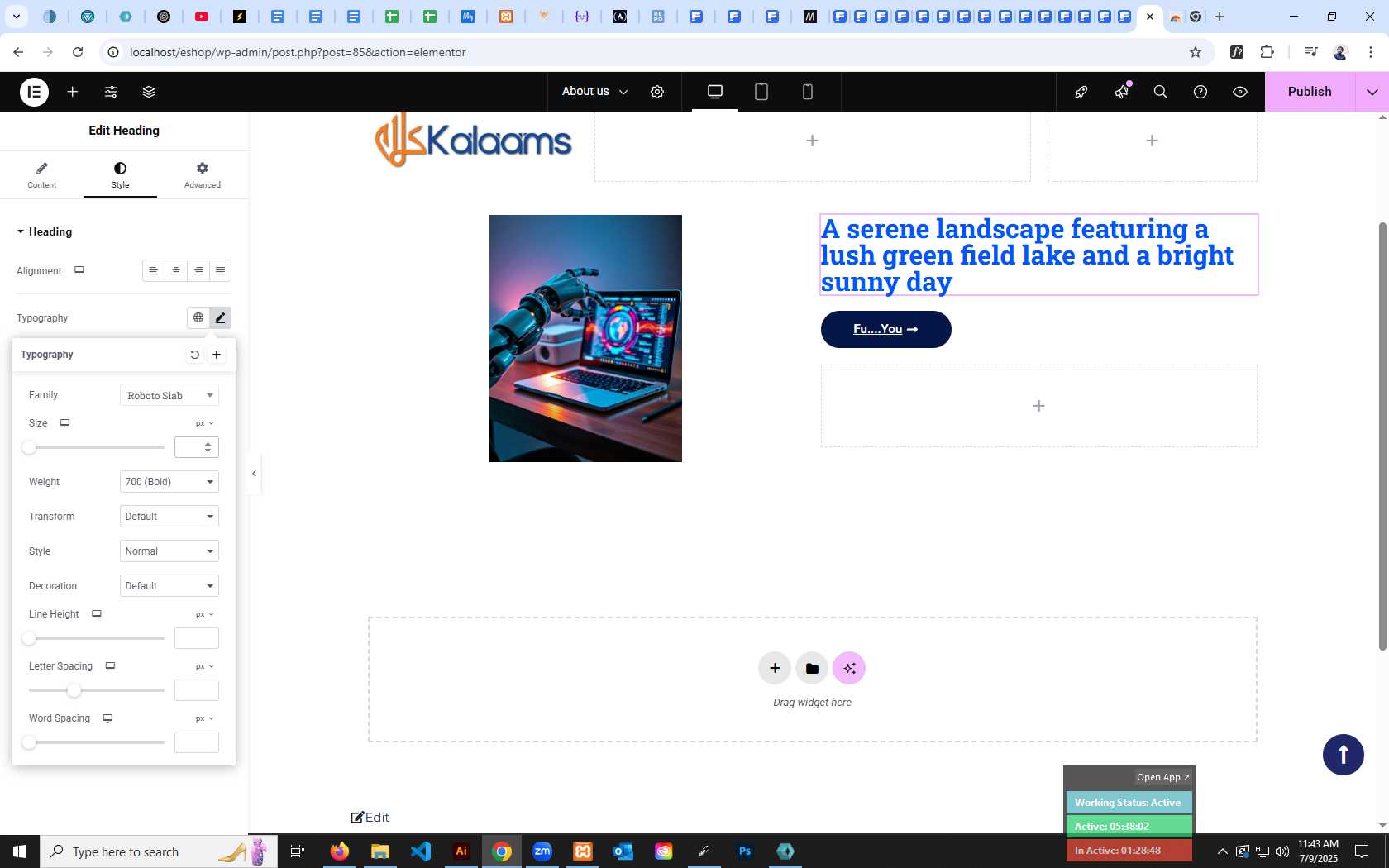Change the Line Height unit selector
The image size is (1389, 868).
point(204,614)
